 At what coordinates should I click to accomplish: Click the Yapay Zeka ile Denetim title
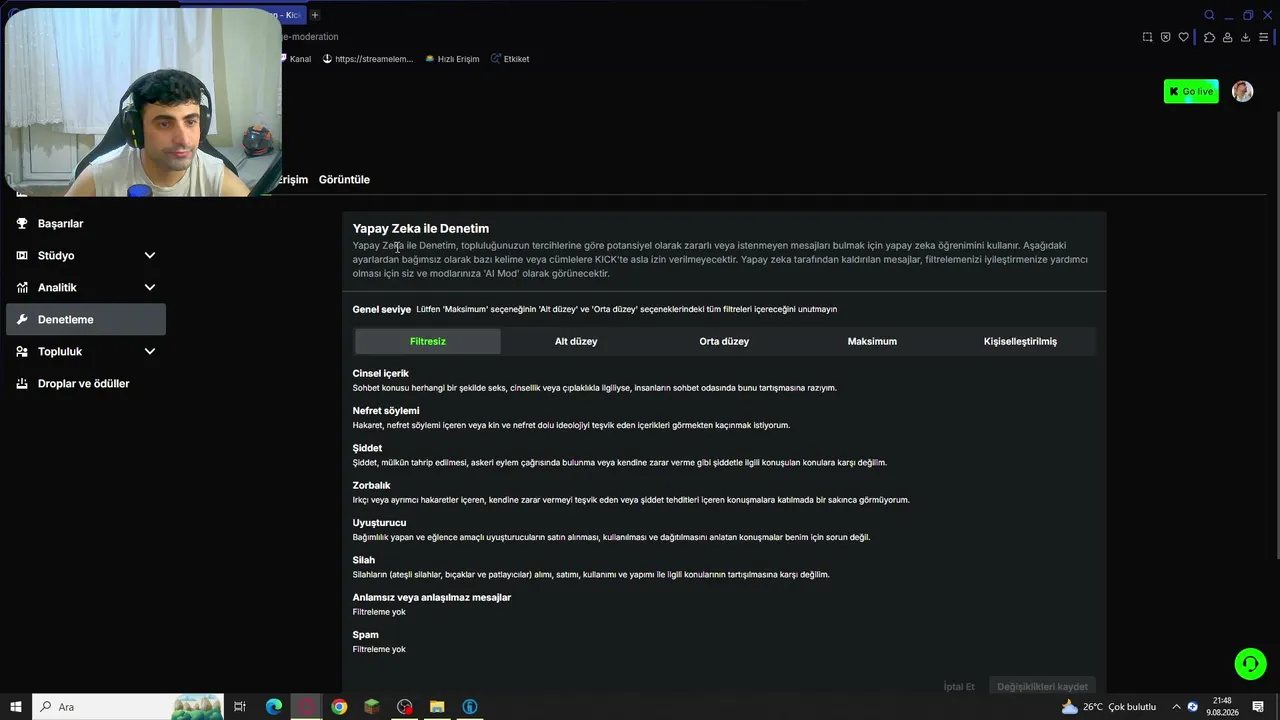coord(421,229)
